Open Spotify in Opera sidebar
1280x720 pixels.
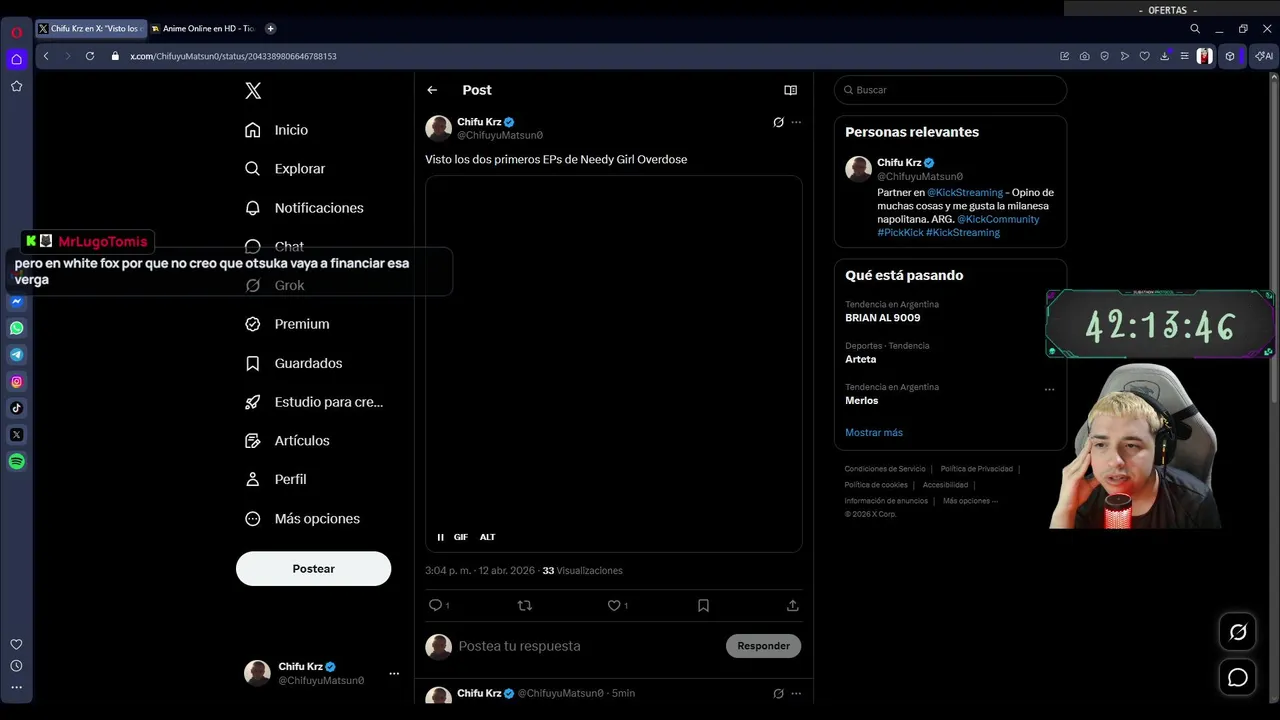(17, 461)
